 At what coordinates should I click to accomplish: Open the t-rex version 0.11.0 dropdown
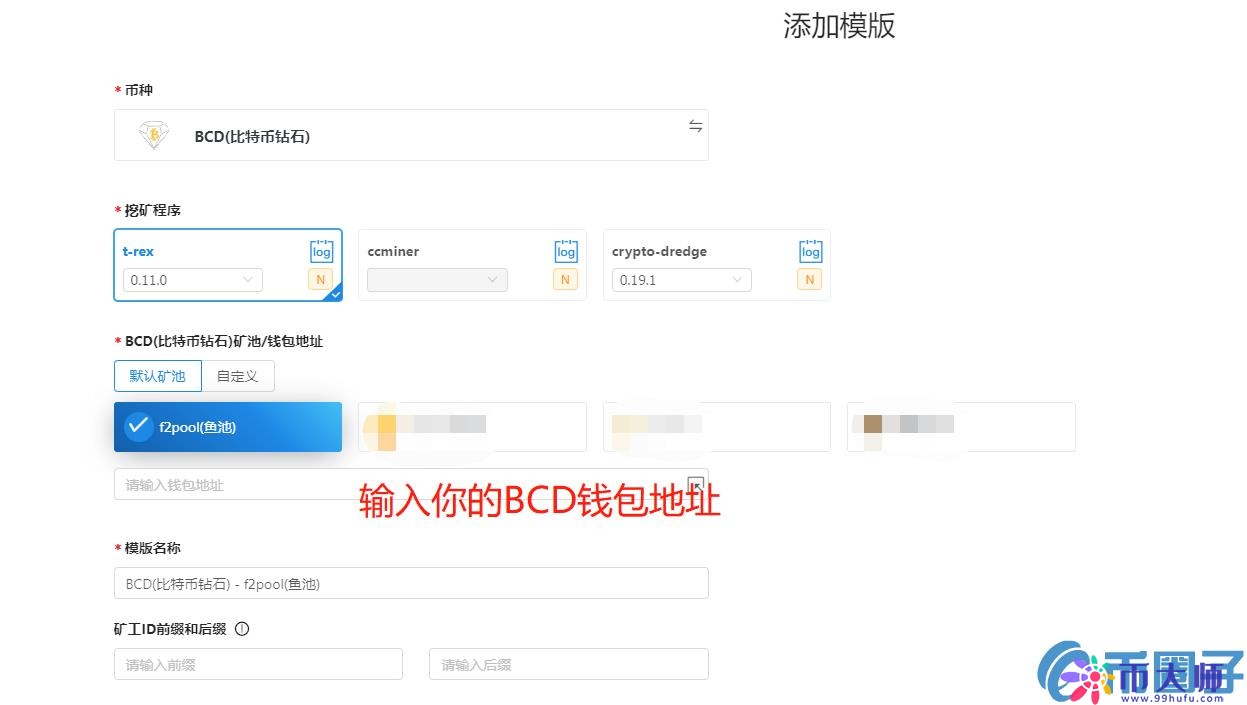pyautogui.click(x=193, y=280)
